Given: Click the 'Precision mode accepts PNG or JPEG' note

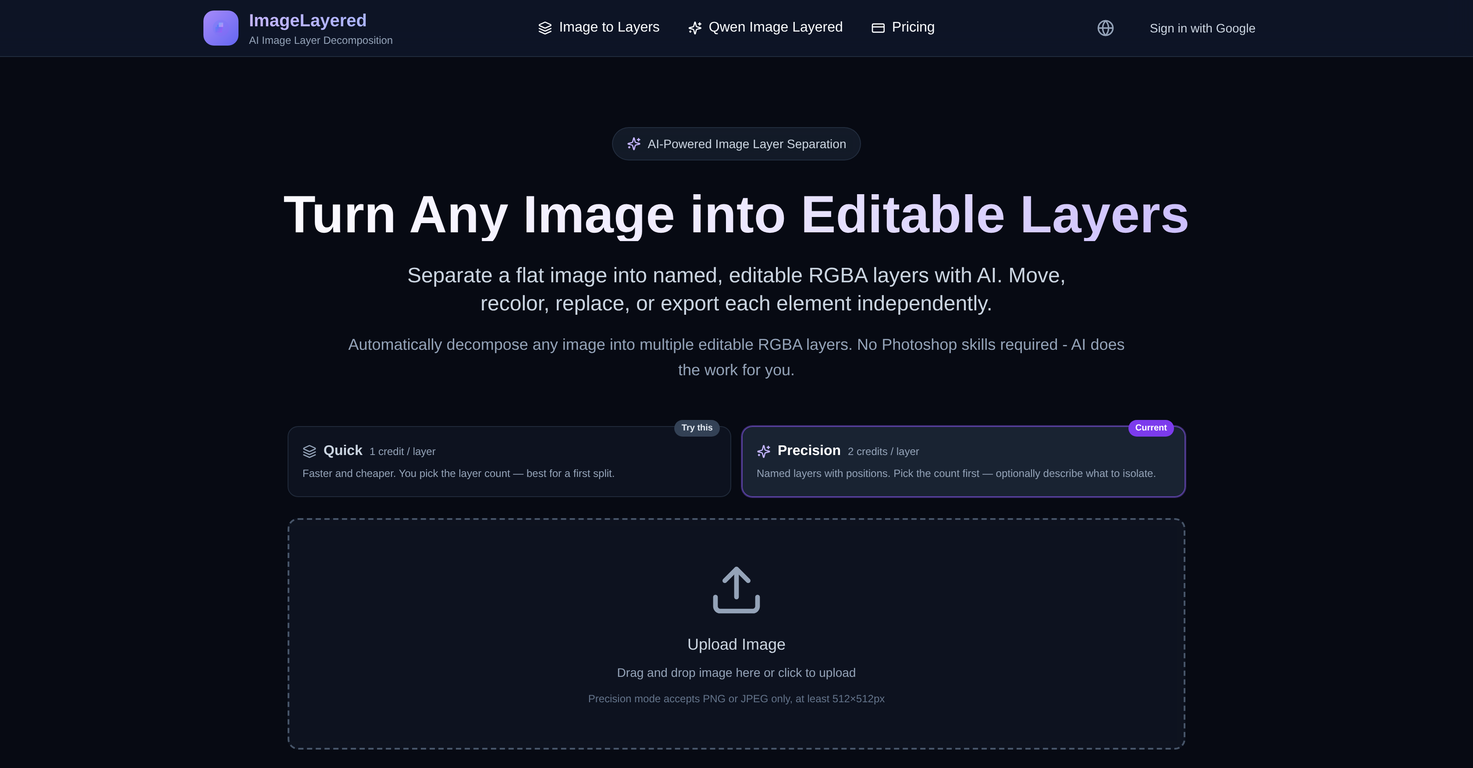Looking at the screenshot, I should point(736,699).
